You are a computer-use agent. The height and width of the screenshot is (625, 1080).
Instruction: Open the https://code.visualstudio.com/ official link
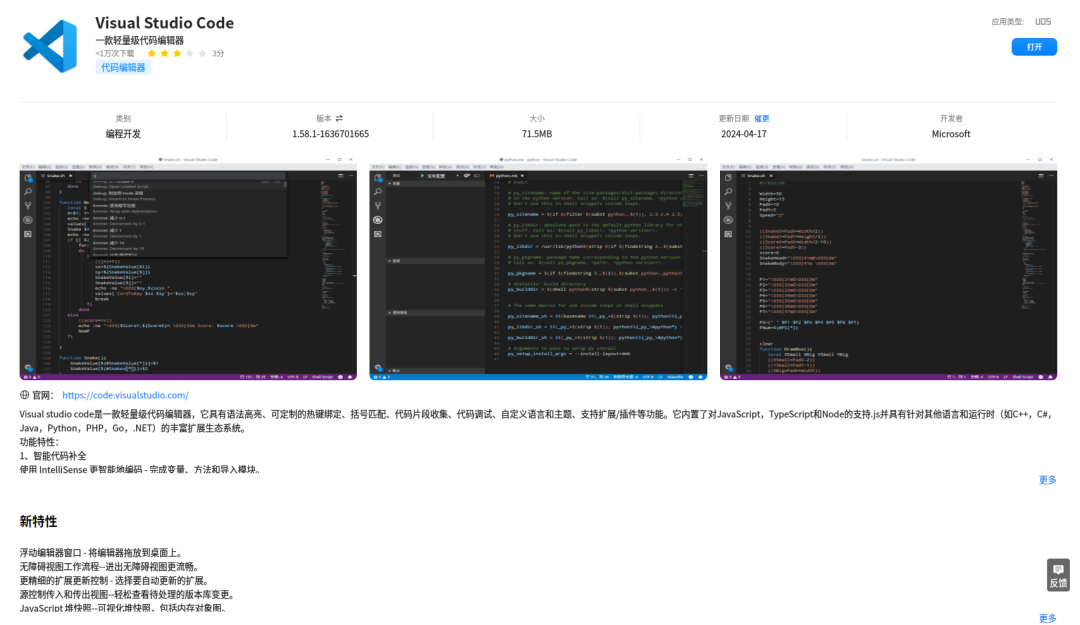tap(125, 395)
